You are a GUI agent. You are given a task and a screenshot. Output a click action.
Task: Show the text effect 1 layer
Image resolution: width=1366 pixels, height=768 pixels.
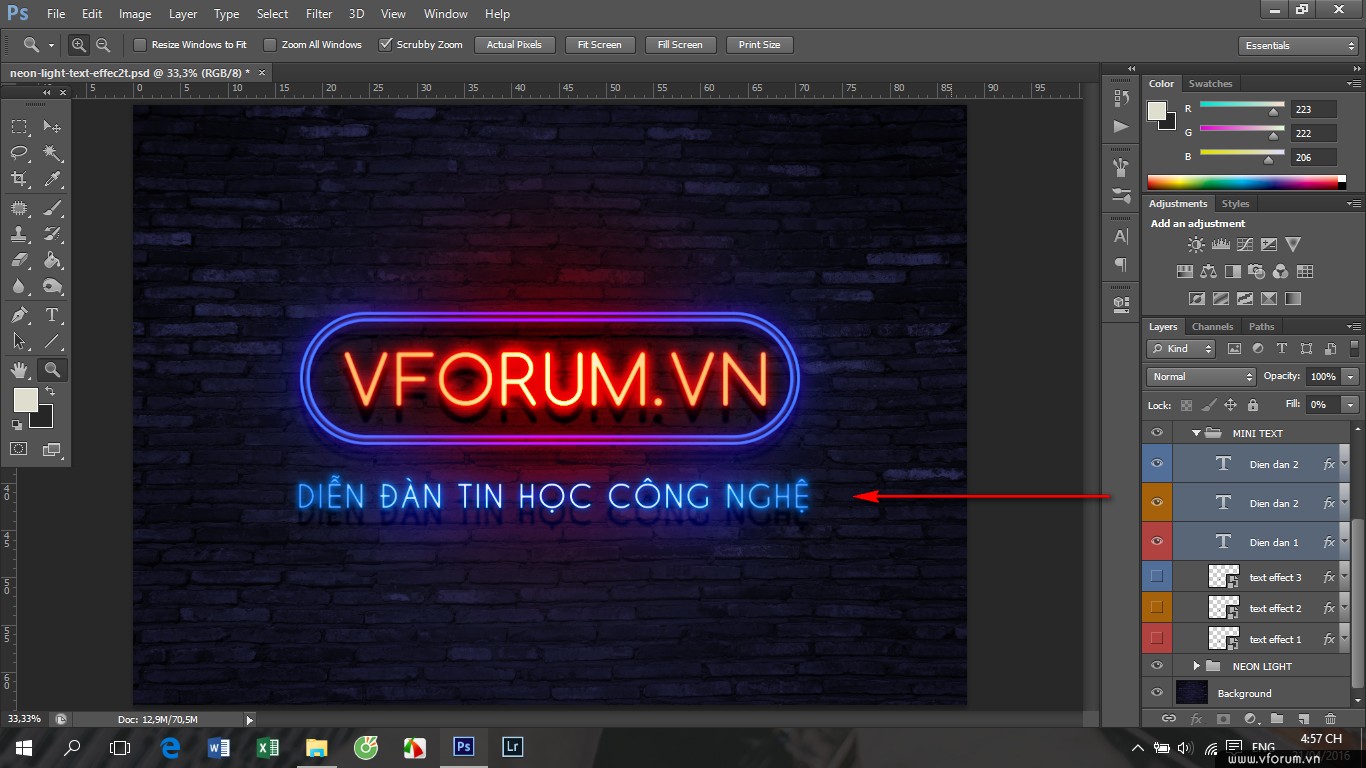(1157, 638)
